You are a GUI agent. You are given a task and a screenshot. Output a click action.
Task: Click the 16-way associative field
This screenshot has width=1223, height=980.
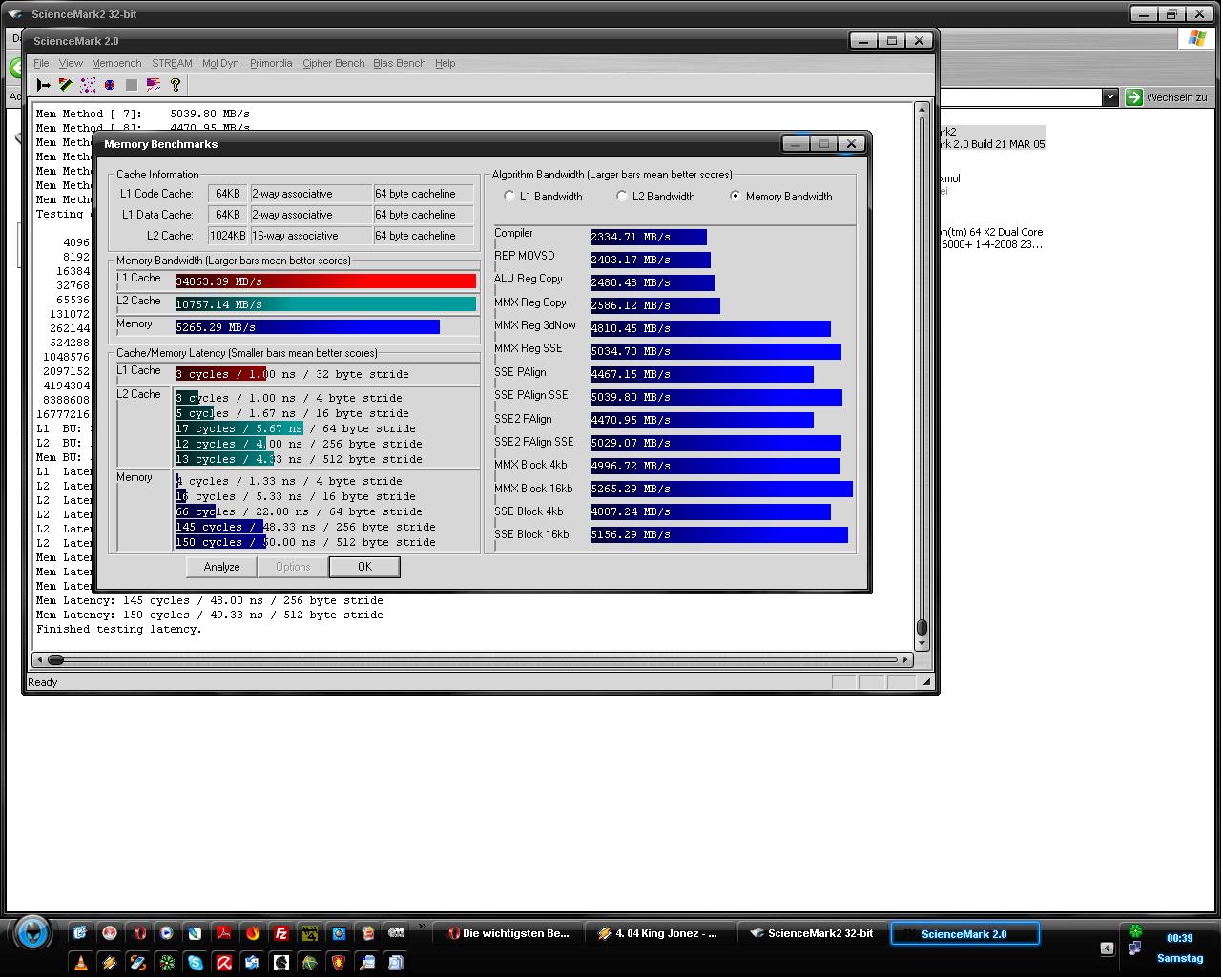point(310,236)
